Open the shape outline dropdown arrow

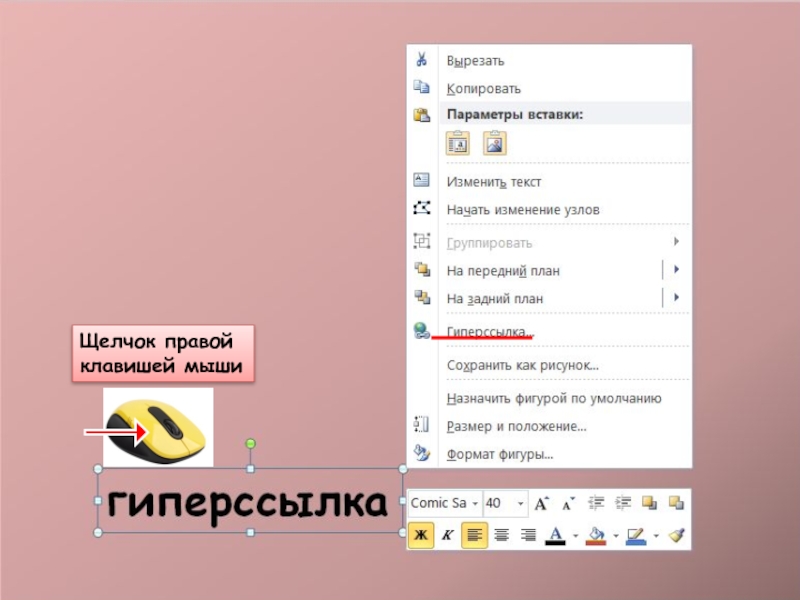click(x=656, y=536)
